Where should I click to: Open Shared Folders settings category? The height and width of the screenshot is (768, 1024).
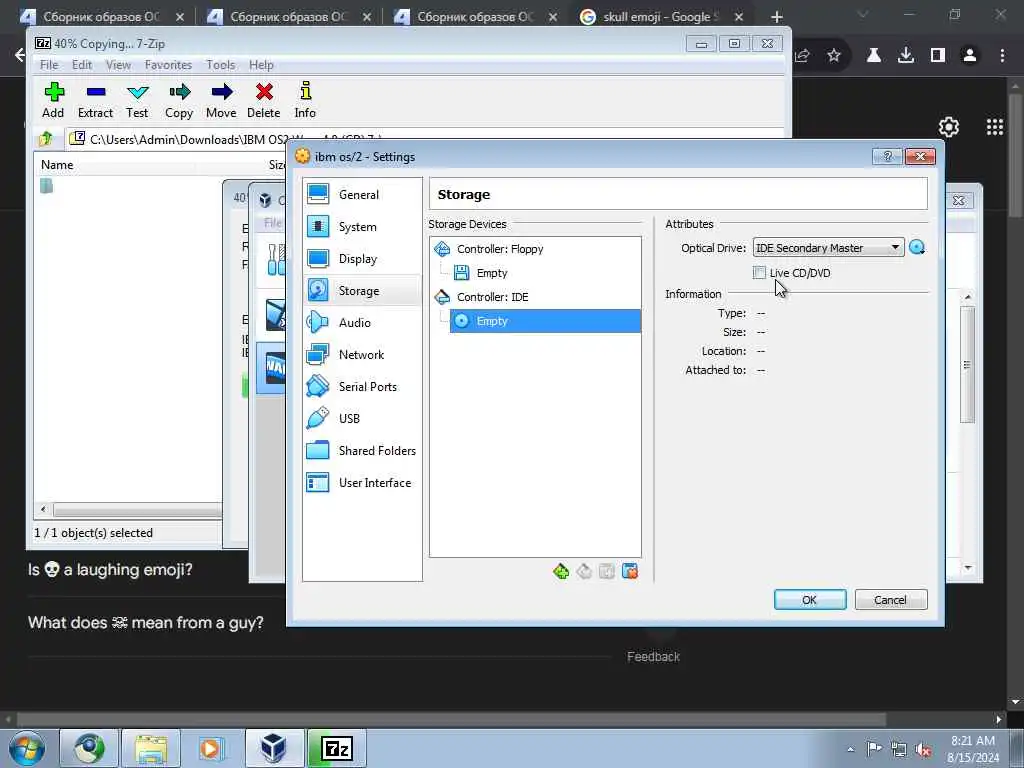pyautogui.click(x=362, y=451)
